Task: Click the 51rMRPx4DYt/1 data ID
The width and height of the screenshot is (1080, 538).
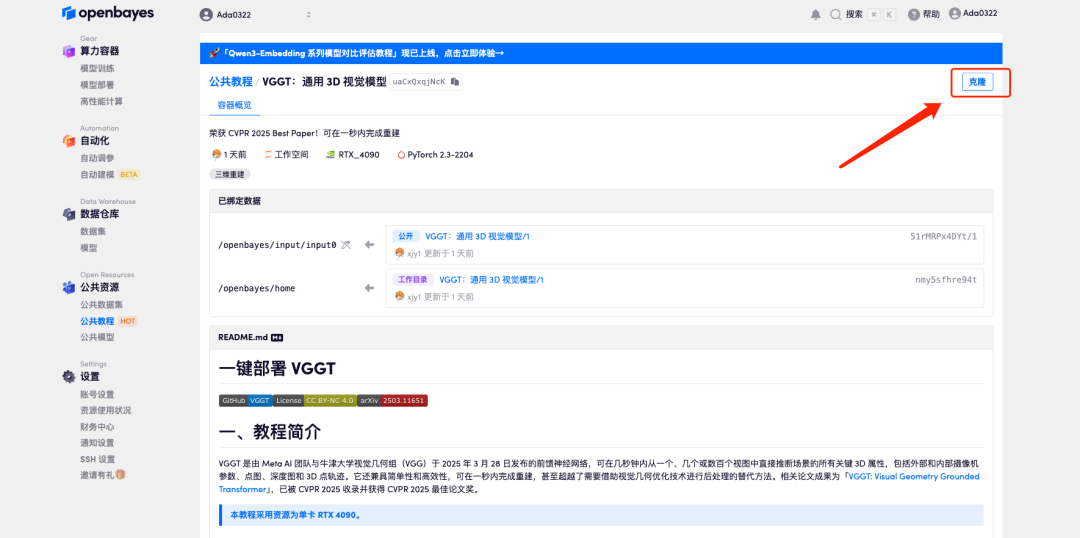Action: point(943,236)
